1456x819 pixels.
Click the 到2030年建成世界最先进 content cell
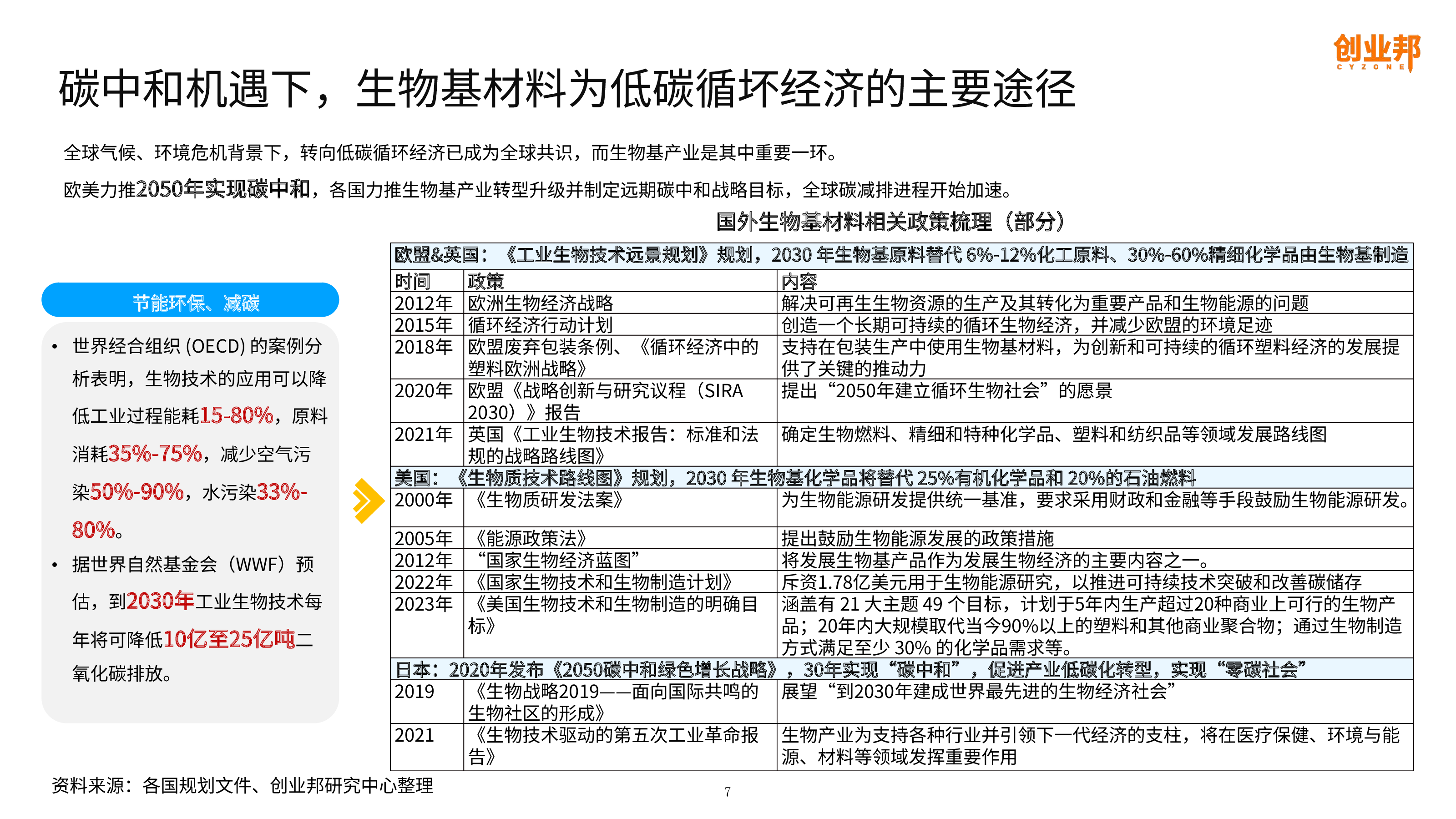tap(1095, 702)
